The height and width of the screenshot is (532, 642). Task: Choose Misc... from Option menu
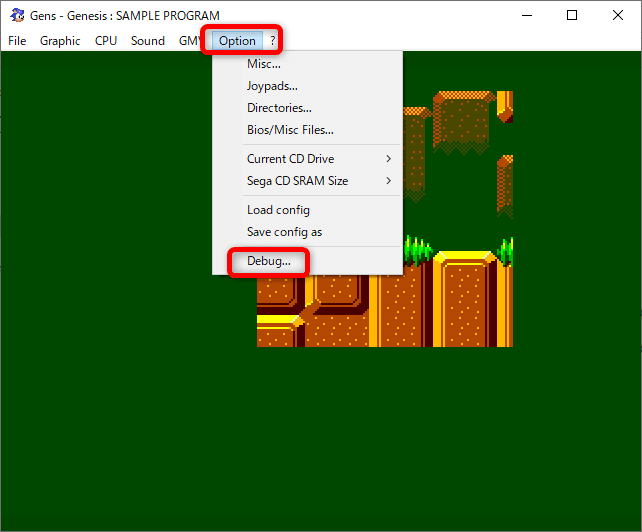307,64
